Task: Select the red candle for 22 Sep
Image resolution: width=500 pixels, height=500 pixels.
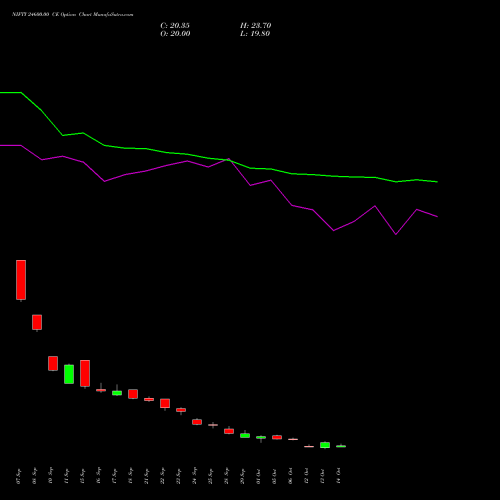Action: pyautogui.click(x=165, y=403)
